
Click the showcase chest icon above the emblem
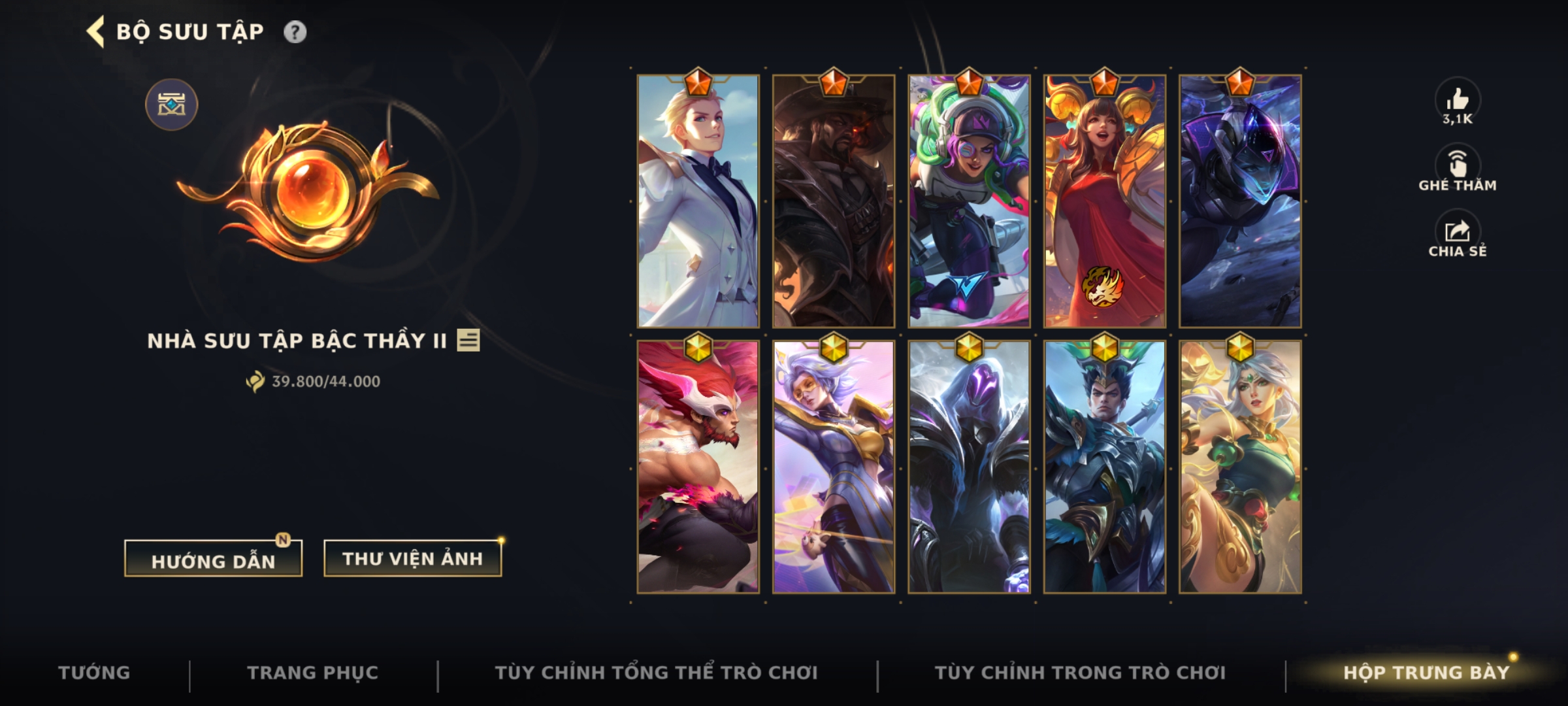coord(171,105)
